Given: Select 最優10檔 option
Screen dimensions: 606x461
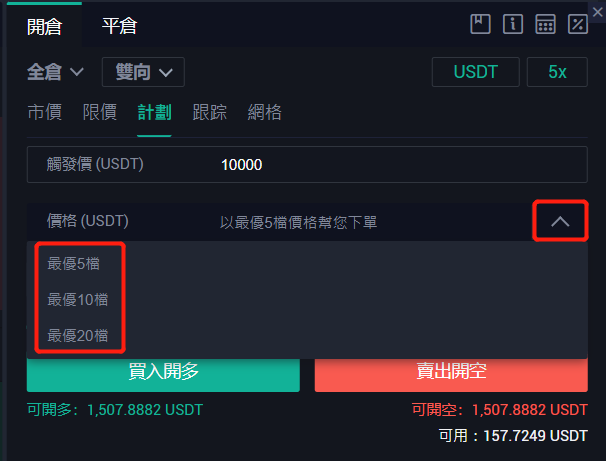Looking at the screenshot, I should point(77,299).
